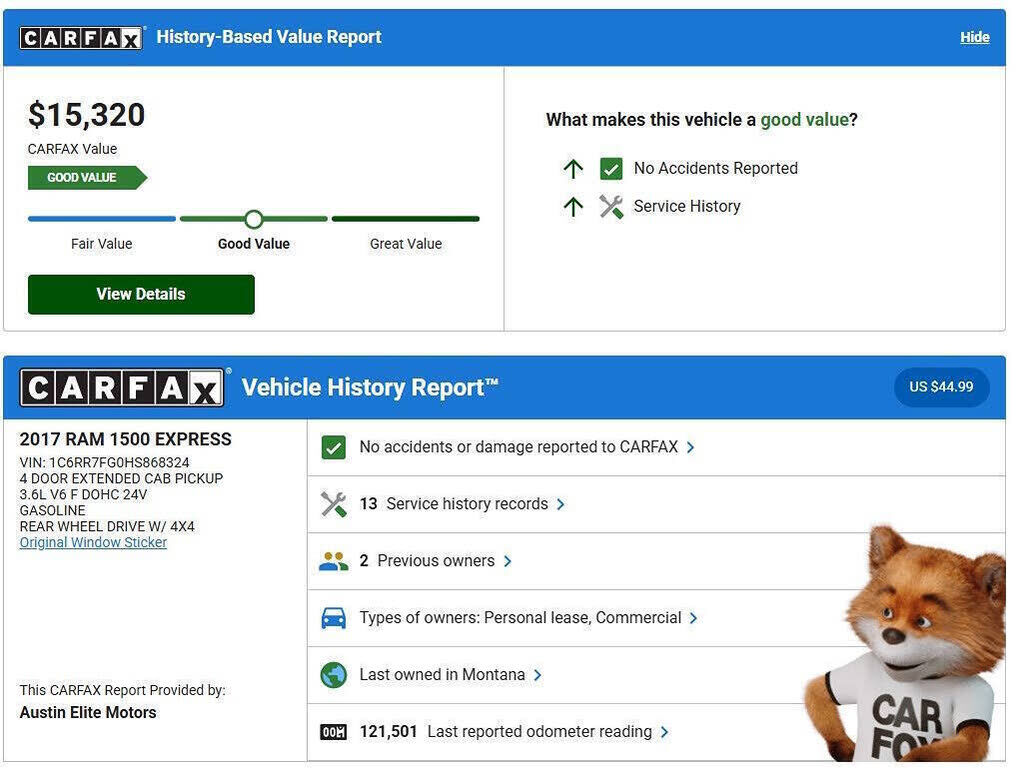Click the odometer reading icon
Image resolution: width=1017 pixels, height=768 pixels.
point(333,732)
